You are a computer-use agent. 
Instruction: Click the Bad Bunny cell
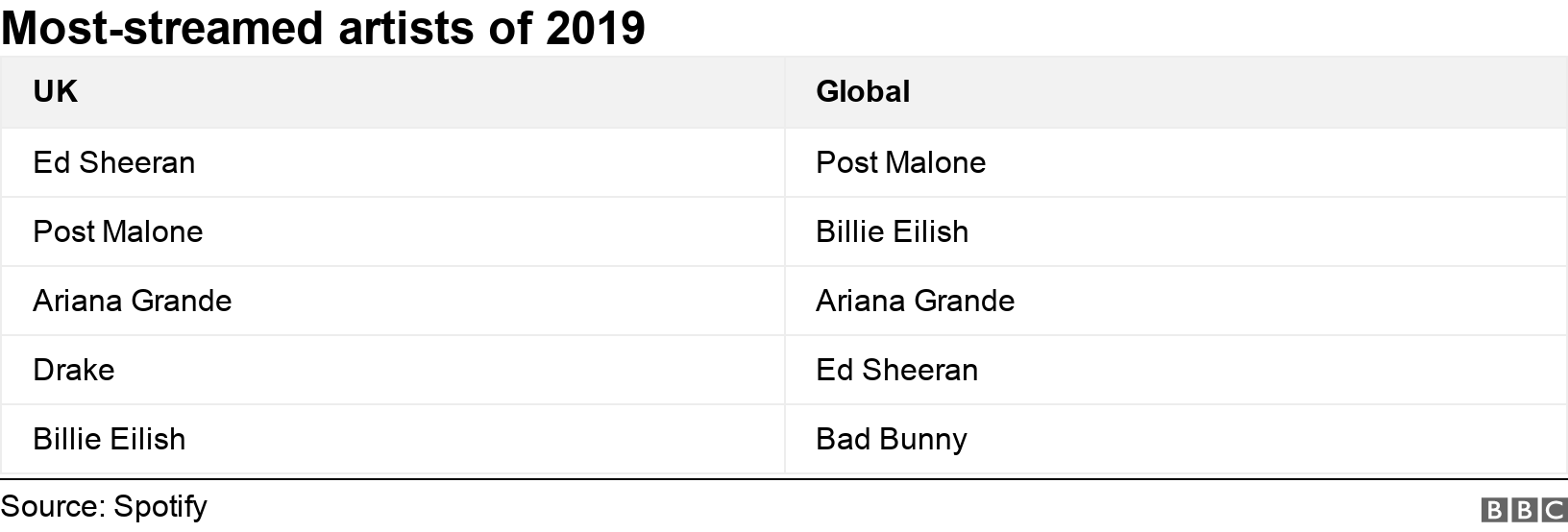(891, 439)
